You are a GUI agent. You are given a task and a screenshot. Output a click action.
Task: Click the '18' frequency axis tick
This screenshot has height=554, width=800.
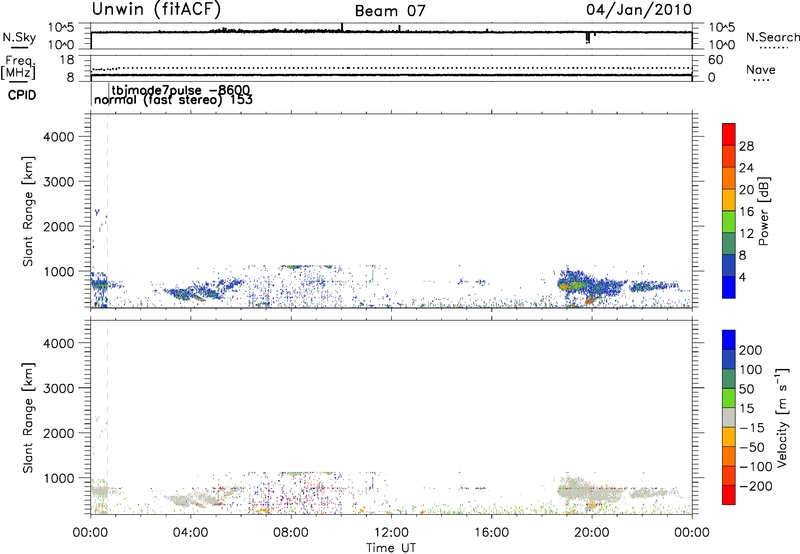[67, 60]
